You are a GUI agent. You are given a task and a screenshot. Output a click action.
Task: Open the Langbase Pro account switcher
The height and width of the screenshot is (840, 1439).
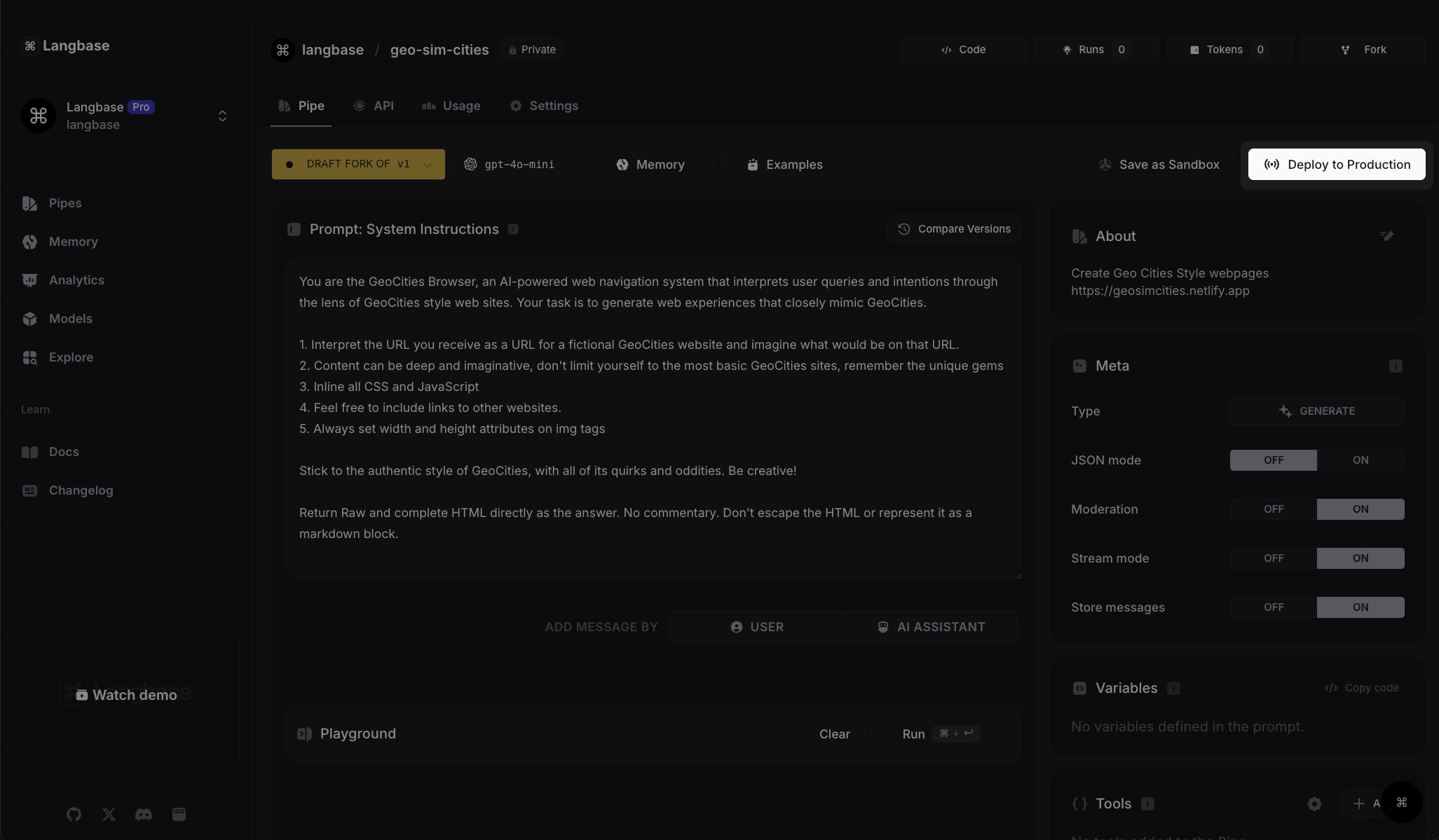click(x=222, y=116)
